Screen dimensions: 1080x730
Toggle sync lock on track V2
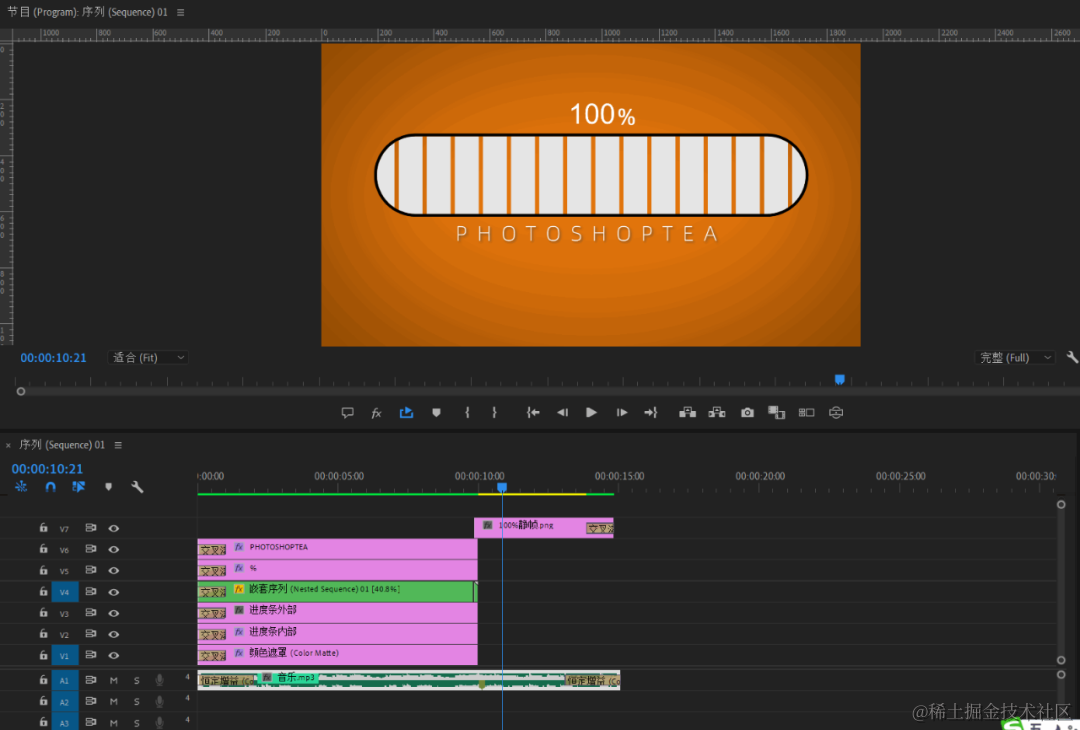(90, 634)
